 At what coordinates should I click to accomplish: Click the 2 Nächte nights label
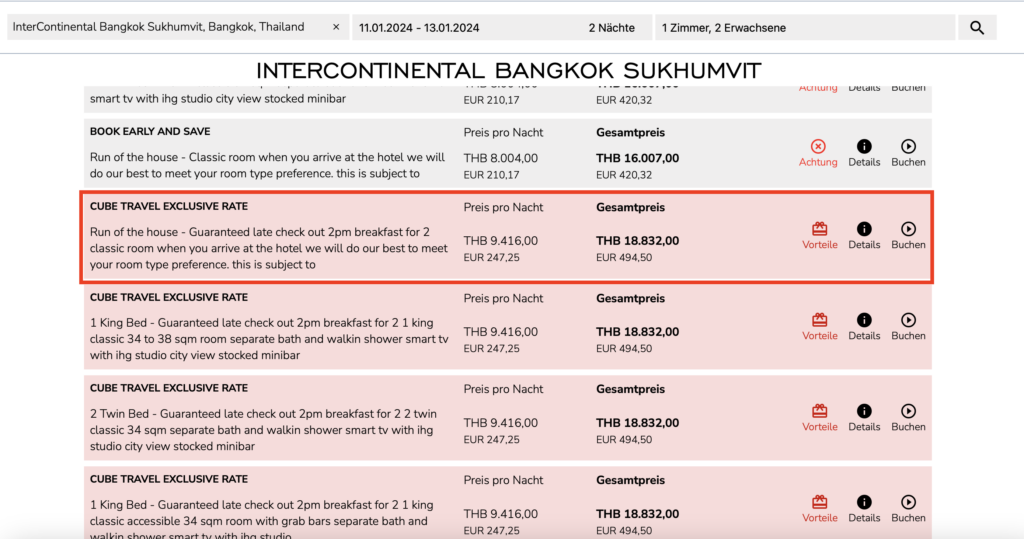coord(611,28)
